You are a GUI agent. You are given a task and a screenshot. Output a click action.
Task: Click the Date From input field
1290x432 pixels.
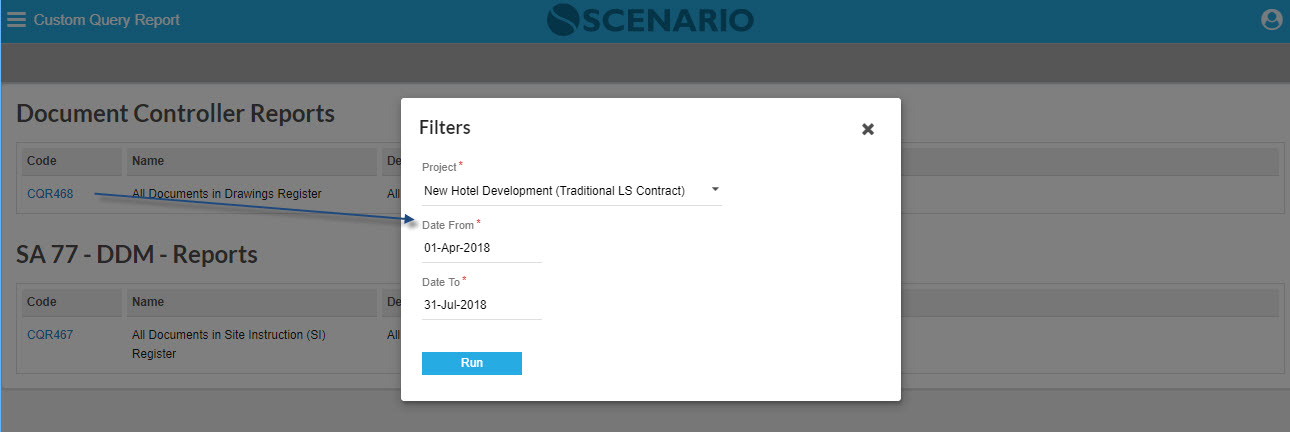coord(481,248)
